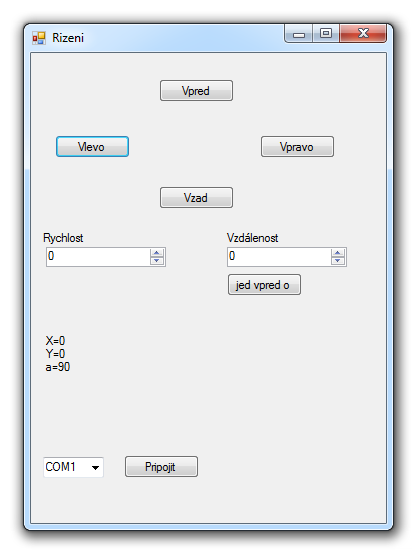Hit the Vpravo button
The image size is (415, 556).
[x=297, y=146]
